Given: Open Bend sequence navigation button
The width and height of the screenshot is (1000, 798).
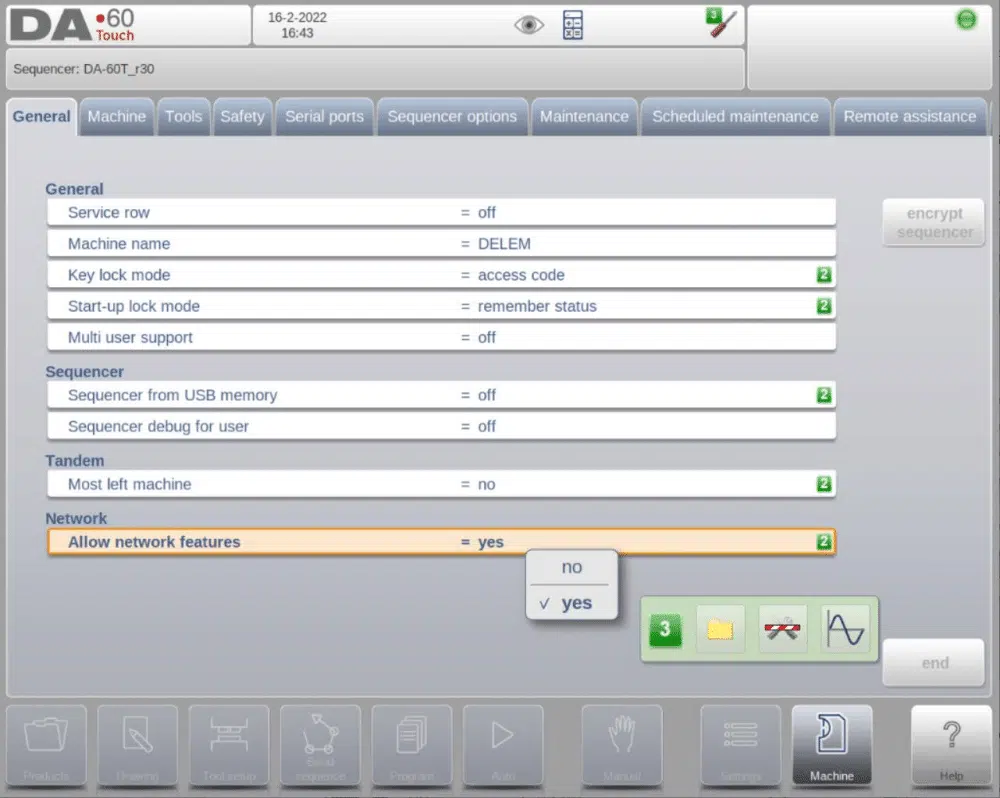Looking at the screenshot, I should [320, 745].
